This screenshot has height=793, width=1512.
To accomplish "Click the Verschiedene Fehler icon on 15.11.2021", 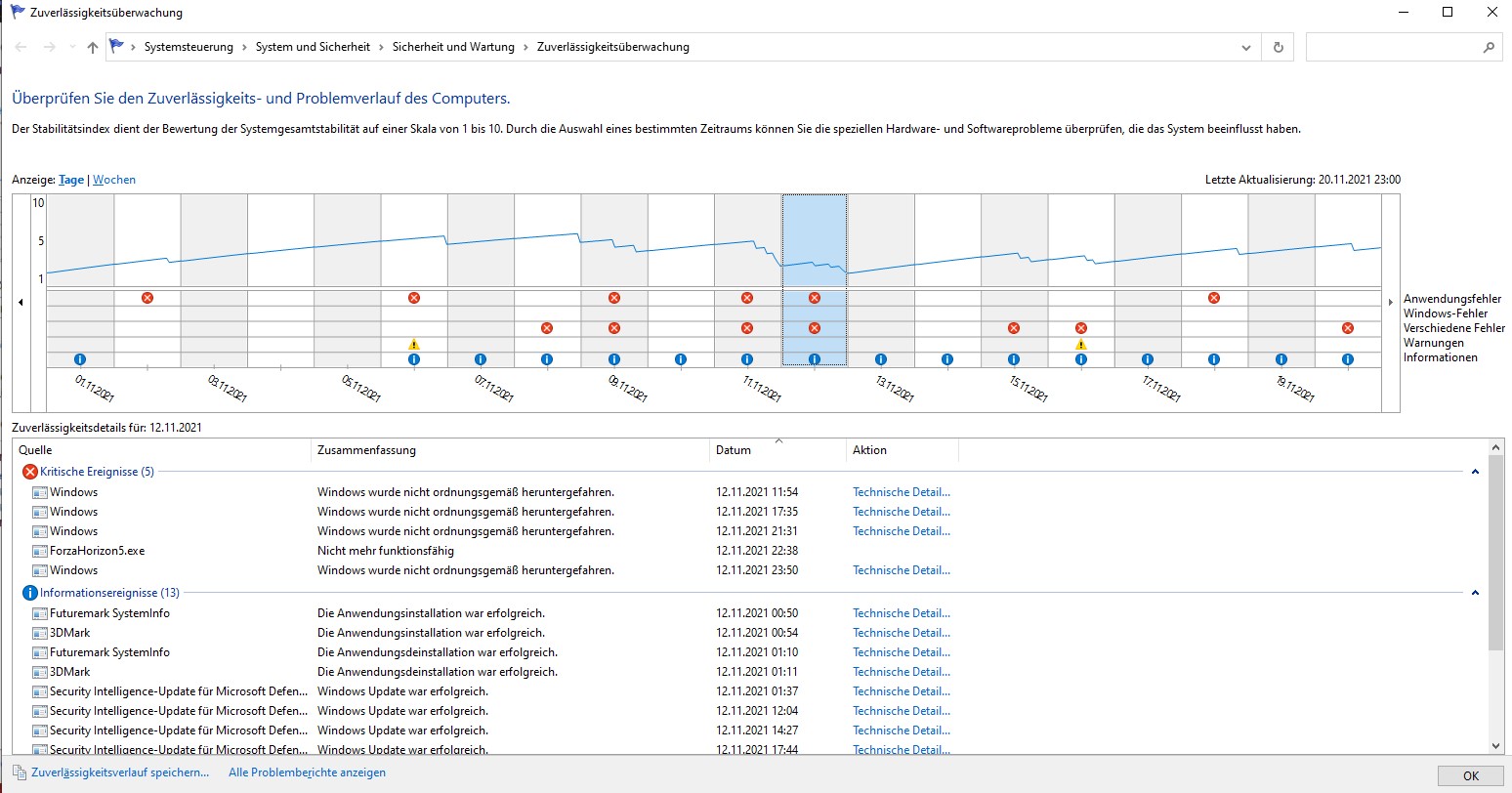I will pyautogui.click(x=1014, y=328).
